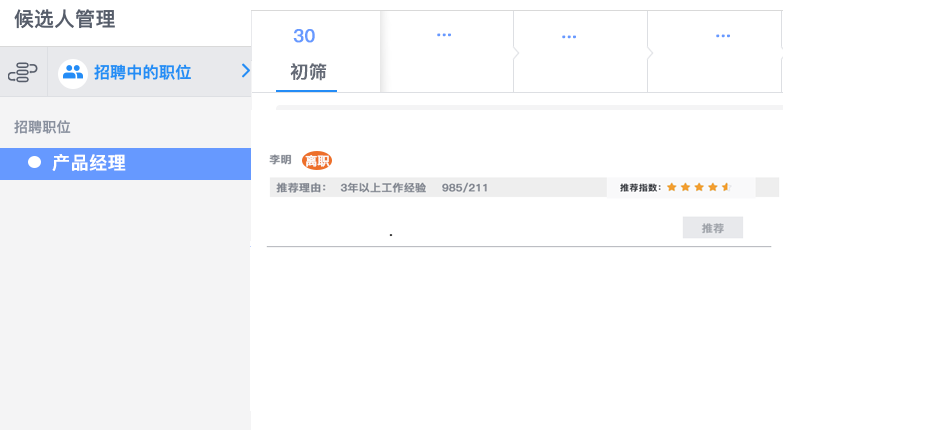Click candidate name 李明
The width and height of the screenshot is (932, 430).
coord(281,159)
